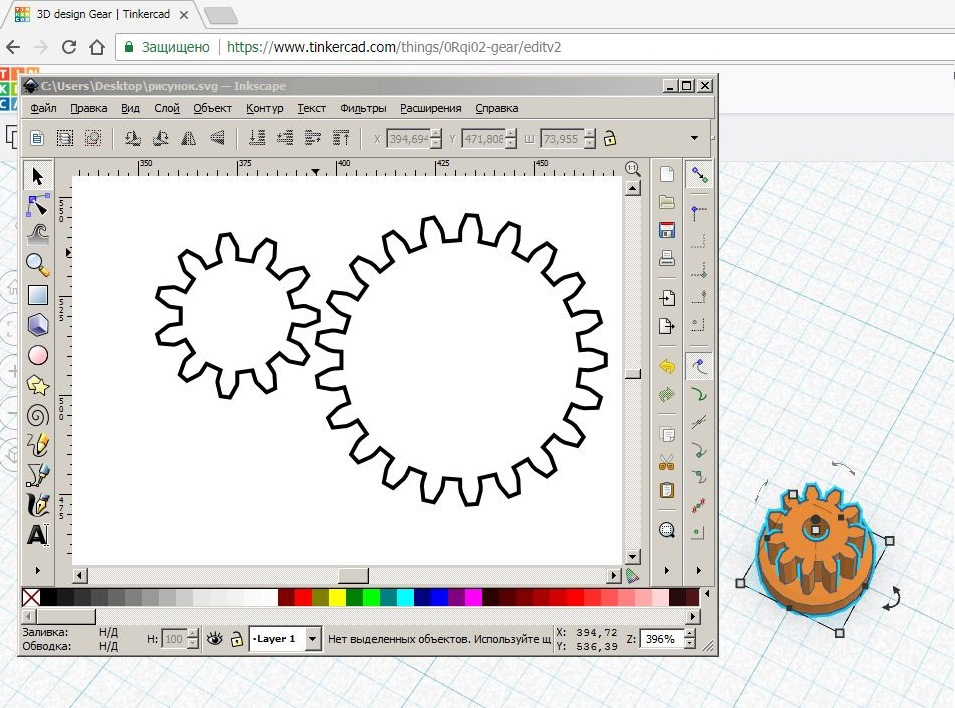
Task: Expand more snap bar items
Action: [x=699, y=570]
